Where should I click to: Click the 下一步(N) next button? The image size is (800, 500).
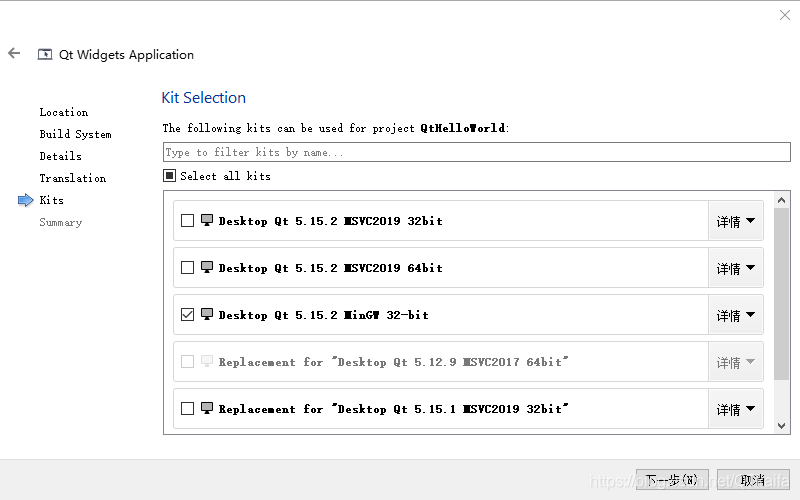672,480
